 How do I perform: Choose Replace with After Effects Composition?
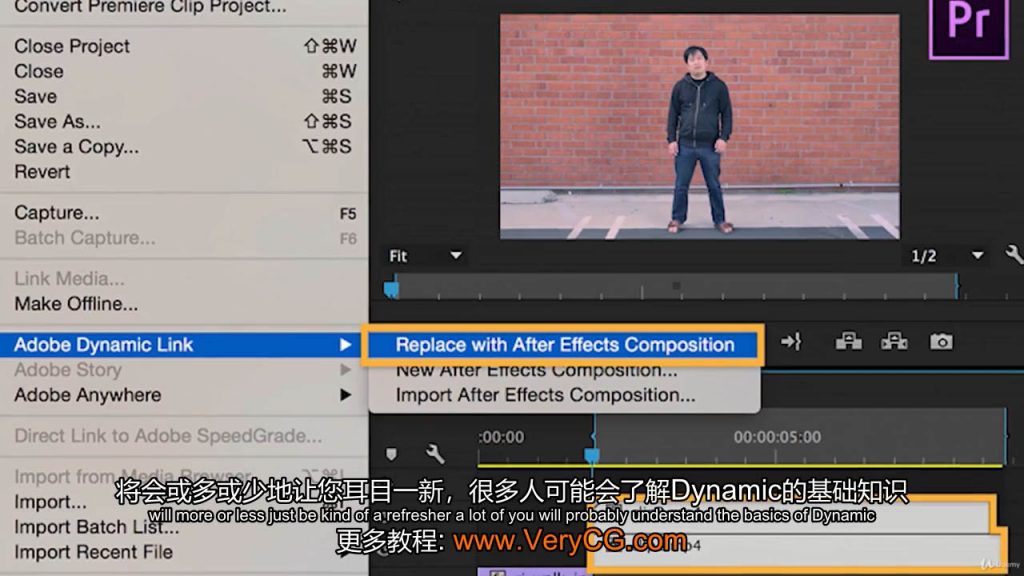pyautogui.click(x=565, y=345)
